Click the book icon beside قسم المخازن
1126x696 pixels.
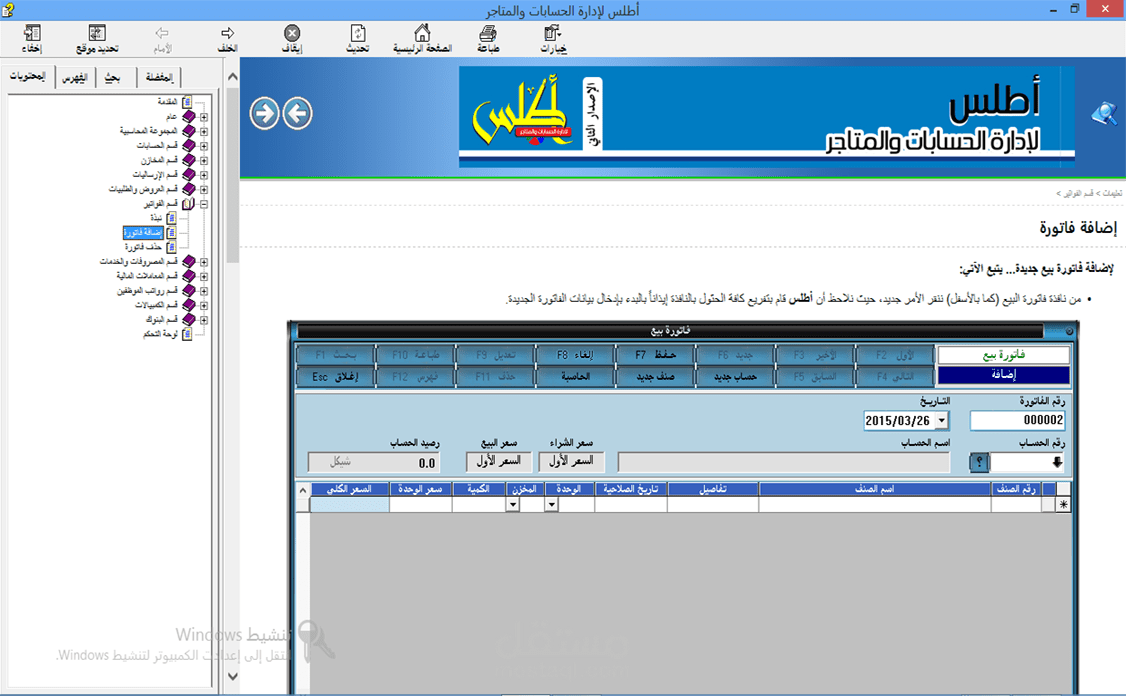pyautogui.click(x=189, y=160)
